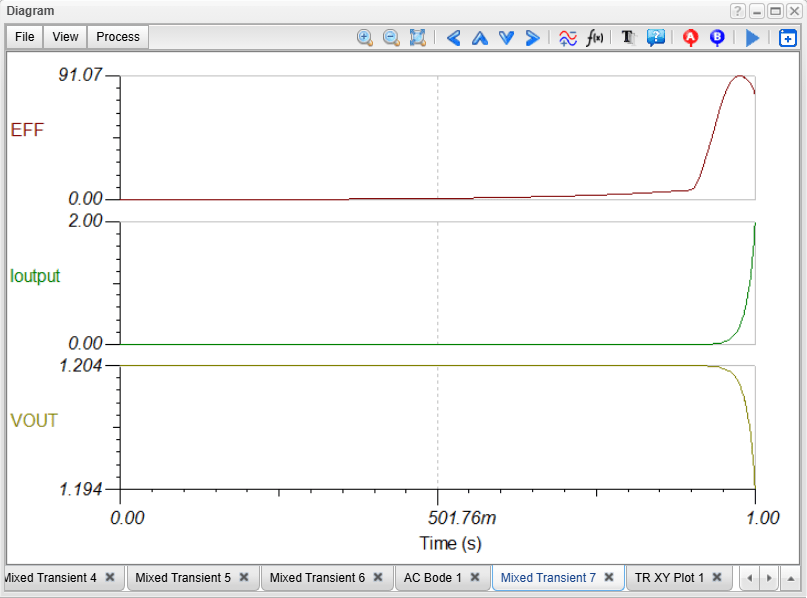Viewport: 807px width, 598px height.
Task: Open the View menu
Action: (x=65, y=37)
